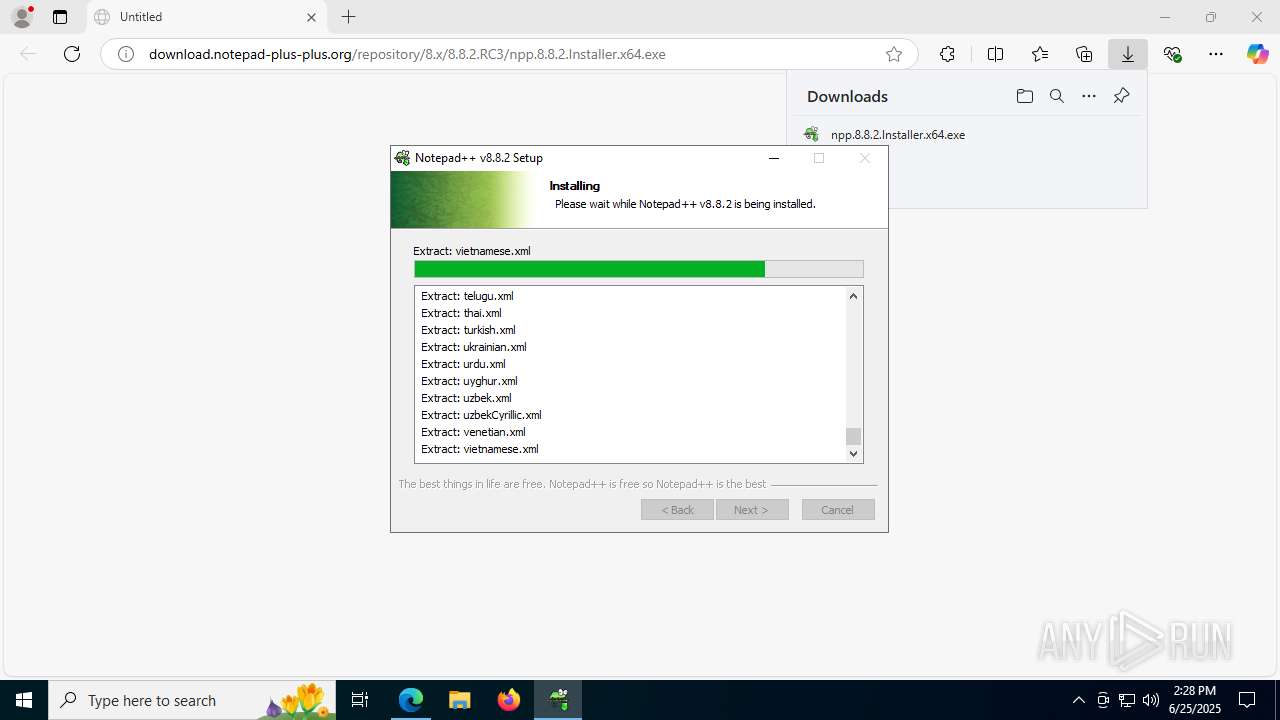Viewport: 1280px width, 720px height.
Task: Open Browser essentials heart icon
Action: (1173, 54)
